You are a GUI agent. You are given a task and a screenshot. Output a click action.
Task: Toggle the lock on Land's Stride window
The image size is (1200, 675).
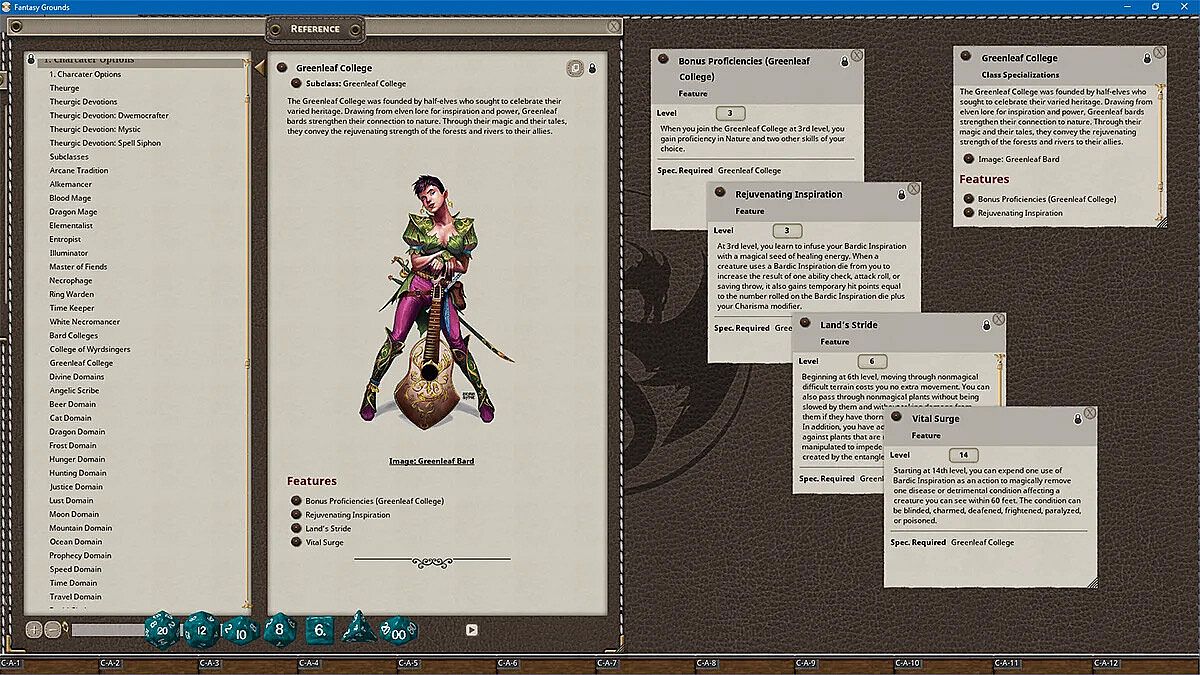(x=986, y=324)
